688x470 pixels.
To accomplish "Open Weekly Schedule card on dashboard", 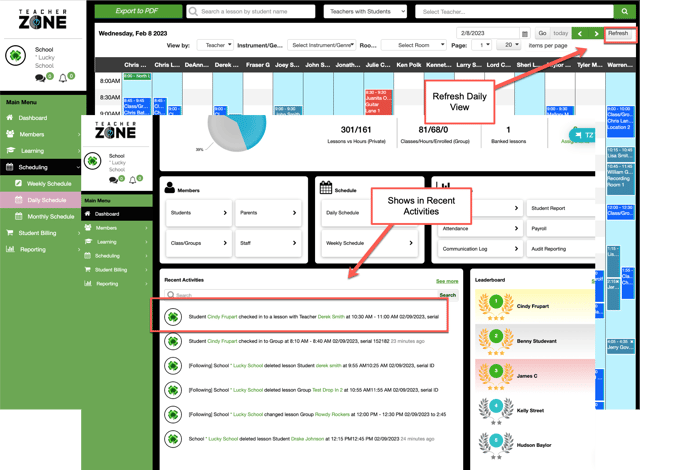I will (x=369, y=243).
